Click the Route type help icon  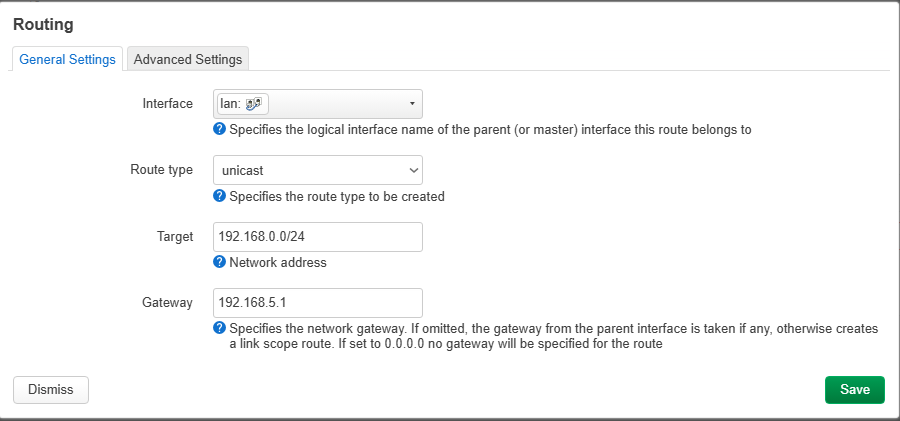click(x=220, y=196)
